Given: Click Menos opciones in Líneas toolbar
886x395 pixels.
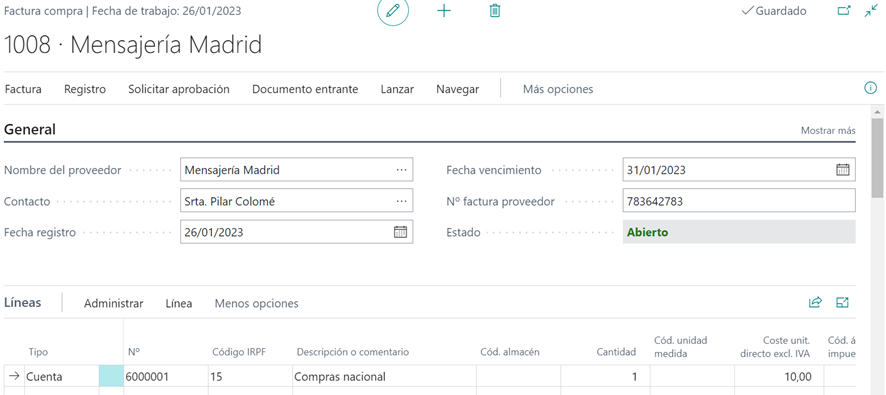Looking at the screenshot, I should 257,303.
